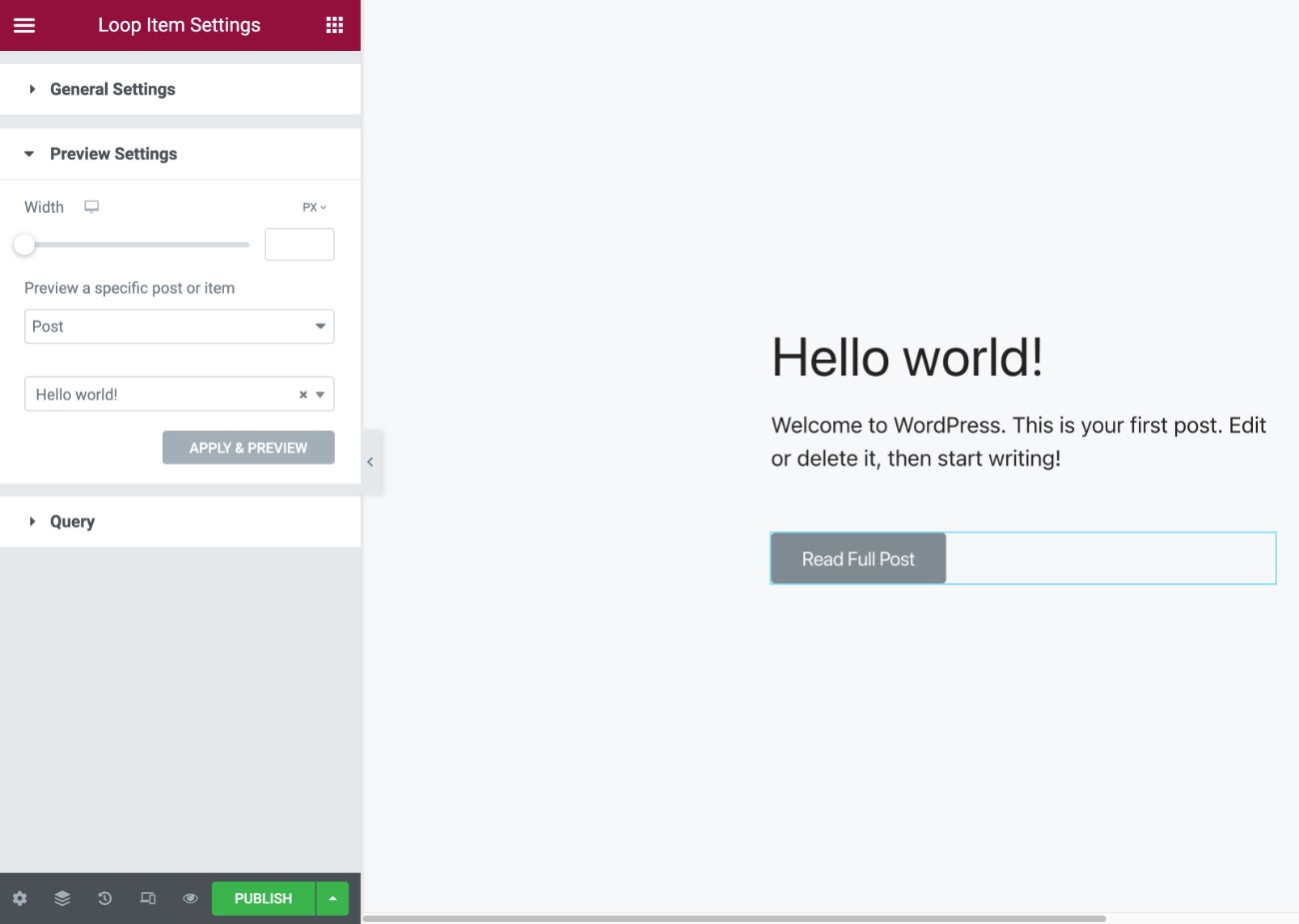Click the green Publish button
The height and width of the screenshot is (924, 1299).
coord(263,898)
